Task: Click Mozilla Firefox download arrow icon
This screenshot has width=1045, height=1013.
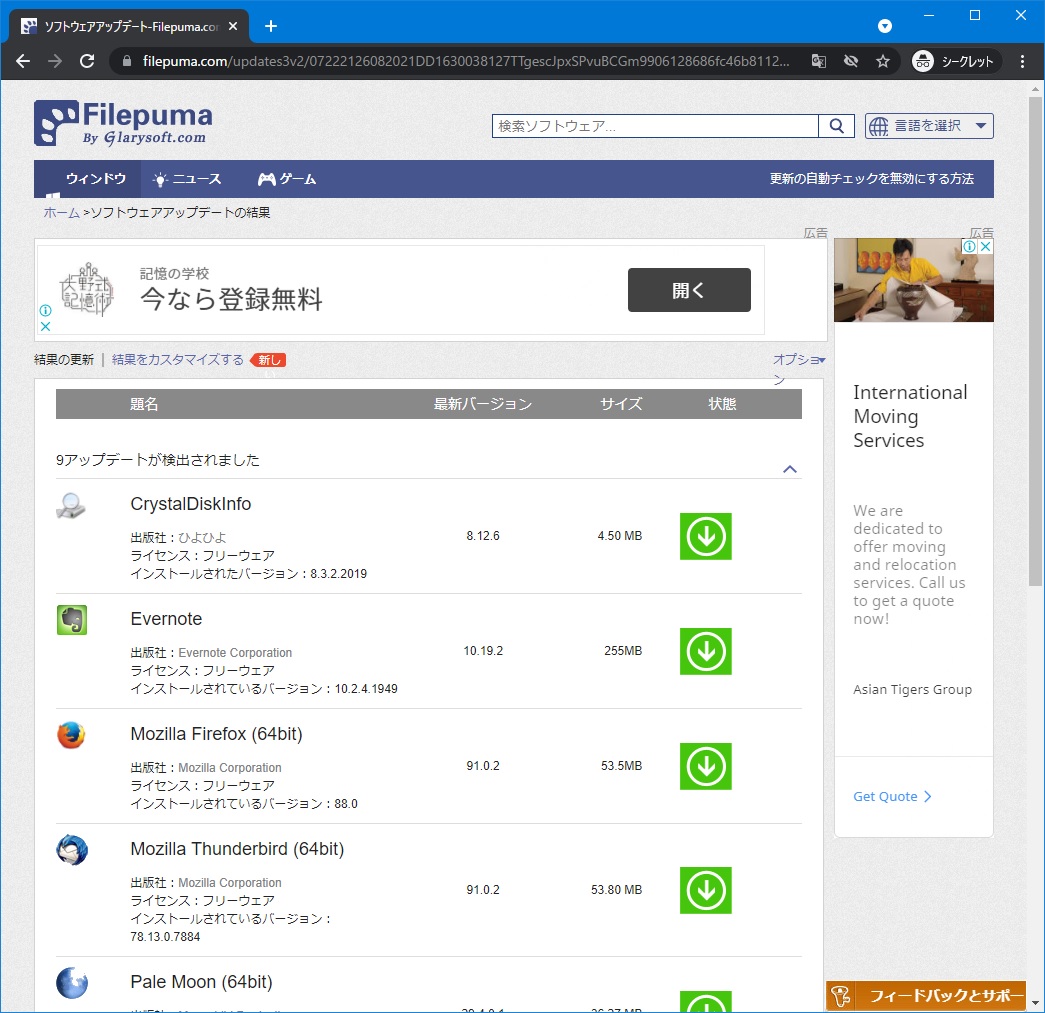Action: [705, 766]
